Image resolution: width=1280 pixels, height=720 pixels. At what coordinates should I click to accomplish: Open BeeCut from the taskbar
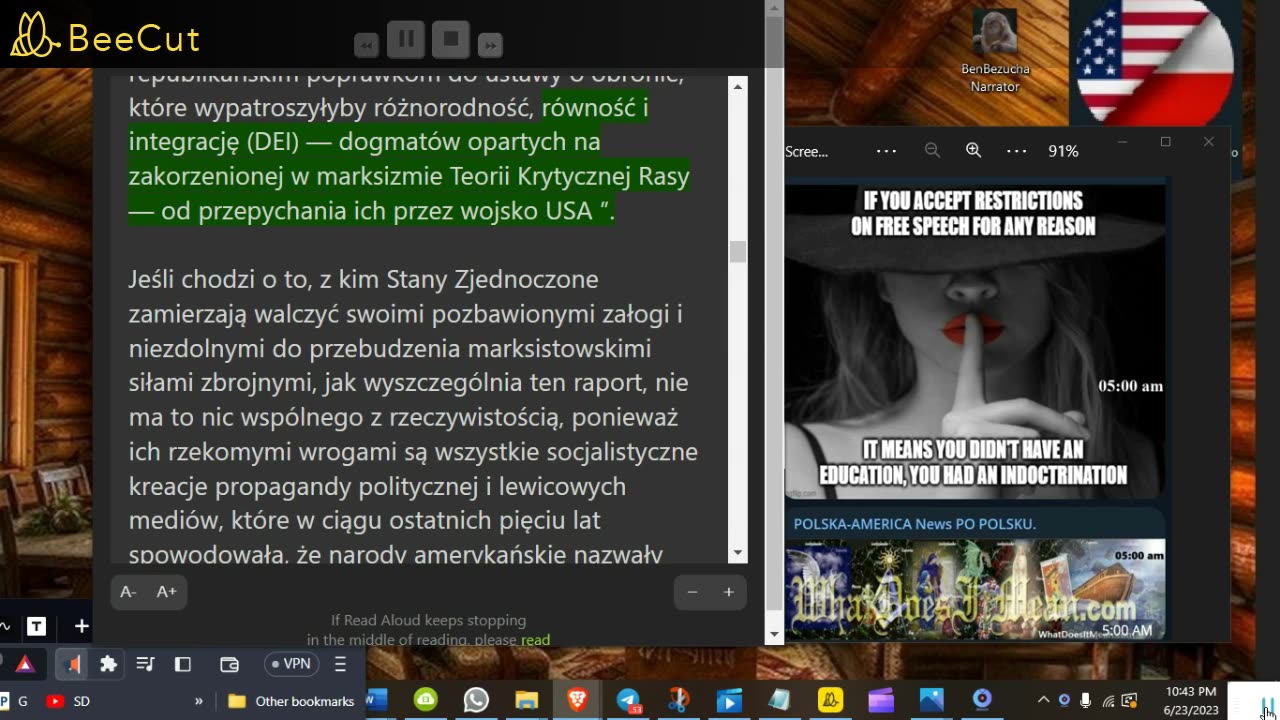830,700
